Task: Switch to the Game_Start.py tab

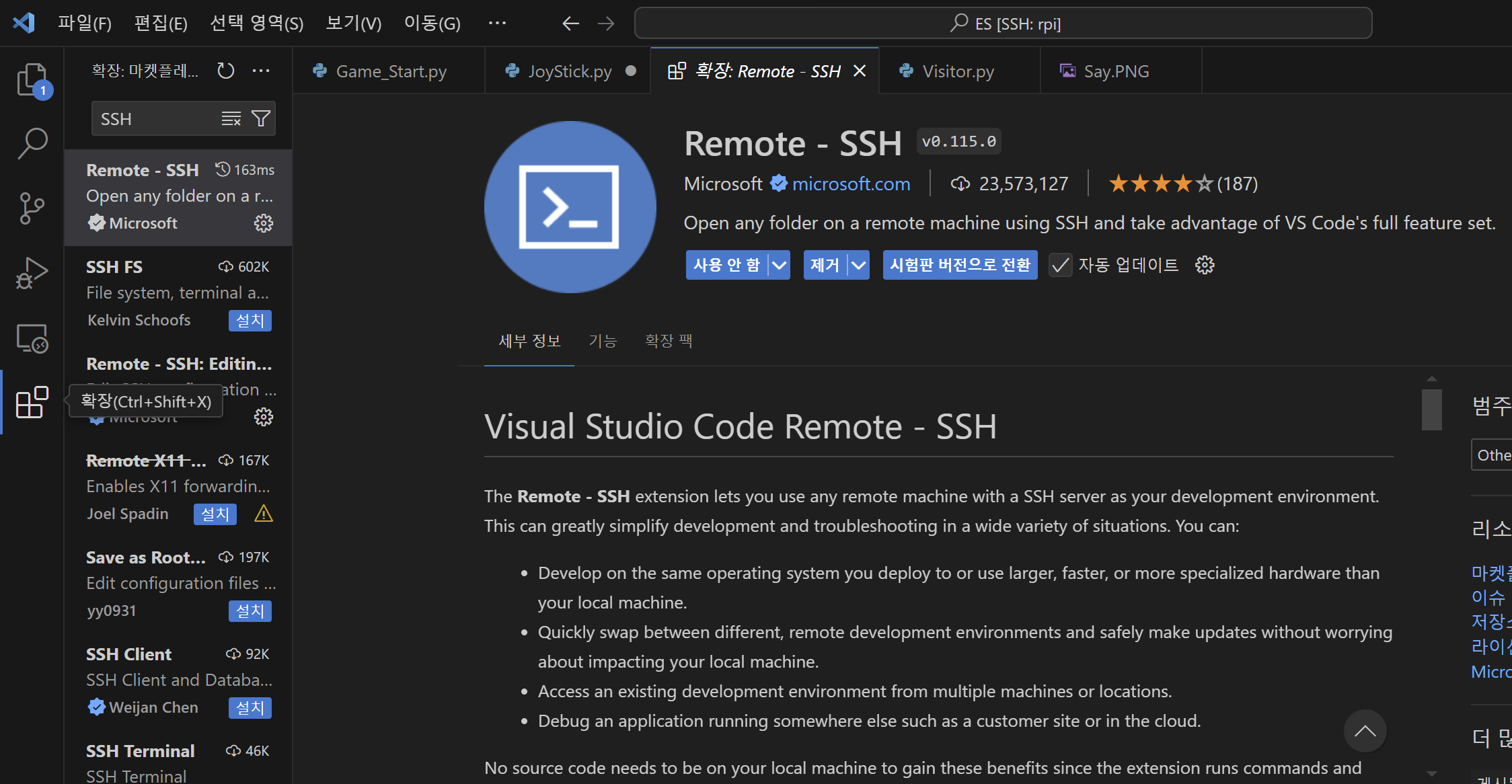Action: (x=389, y=71)
